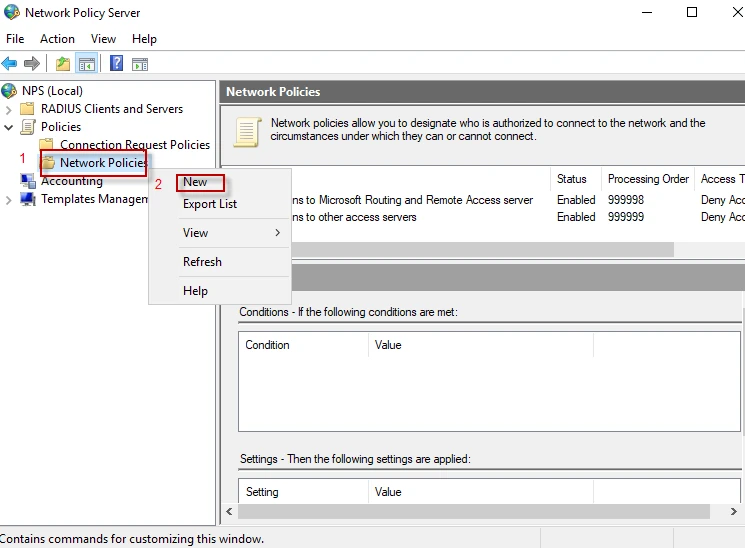Click the blue Help question mark icon

pos(117,64)
